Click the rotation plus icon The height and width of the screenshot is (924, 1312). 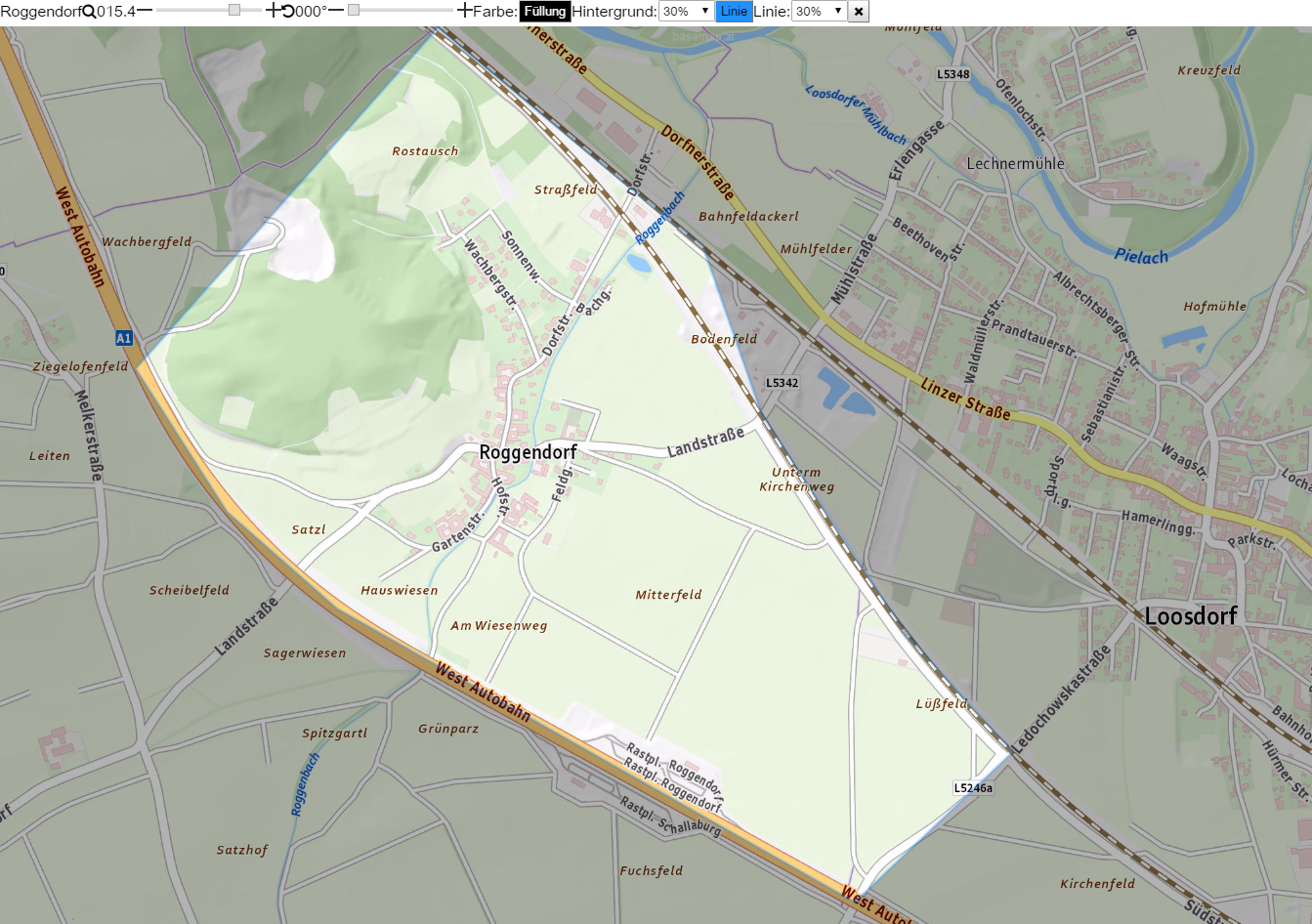pyautogui.click(x=464, y=11)
